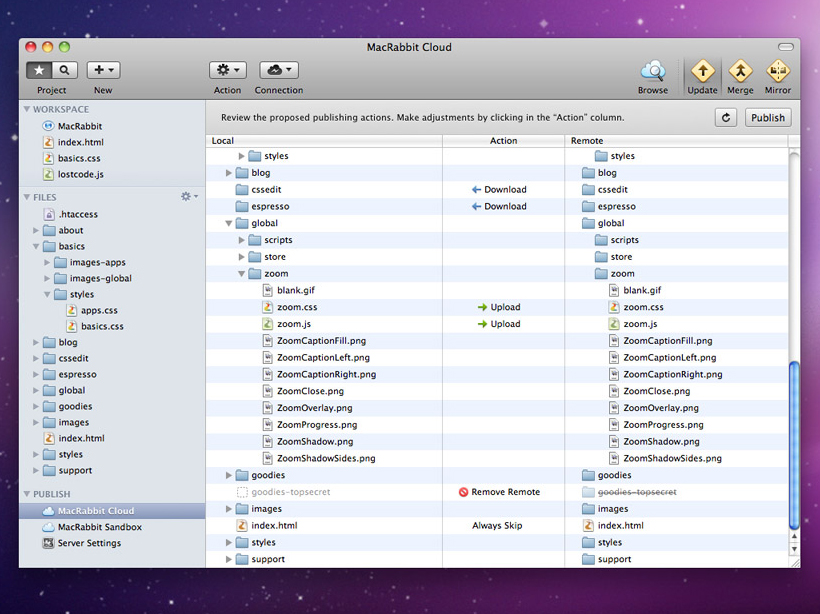Click the toolbar toggle pill button

[785, 47]
